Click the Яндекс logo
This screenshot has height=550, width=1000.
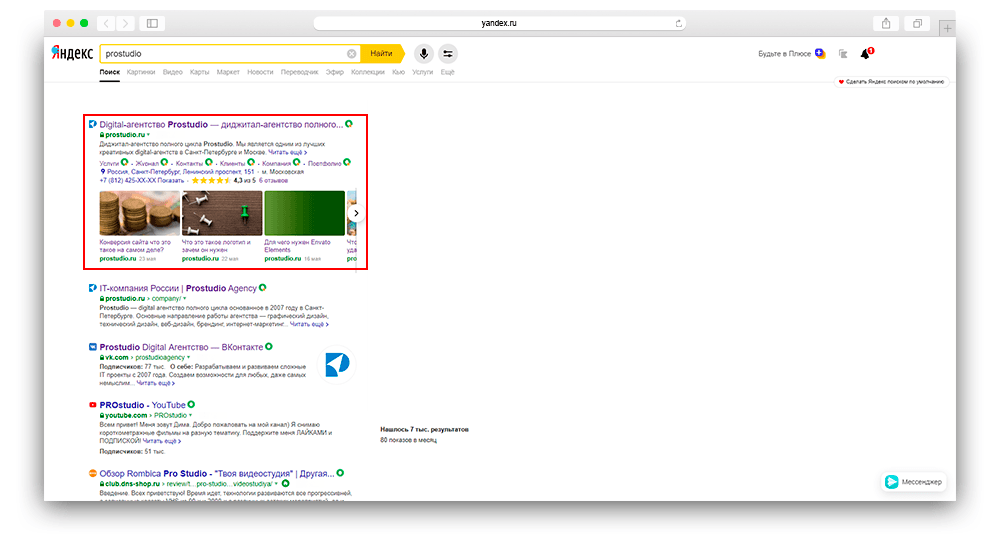(72, 53)
